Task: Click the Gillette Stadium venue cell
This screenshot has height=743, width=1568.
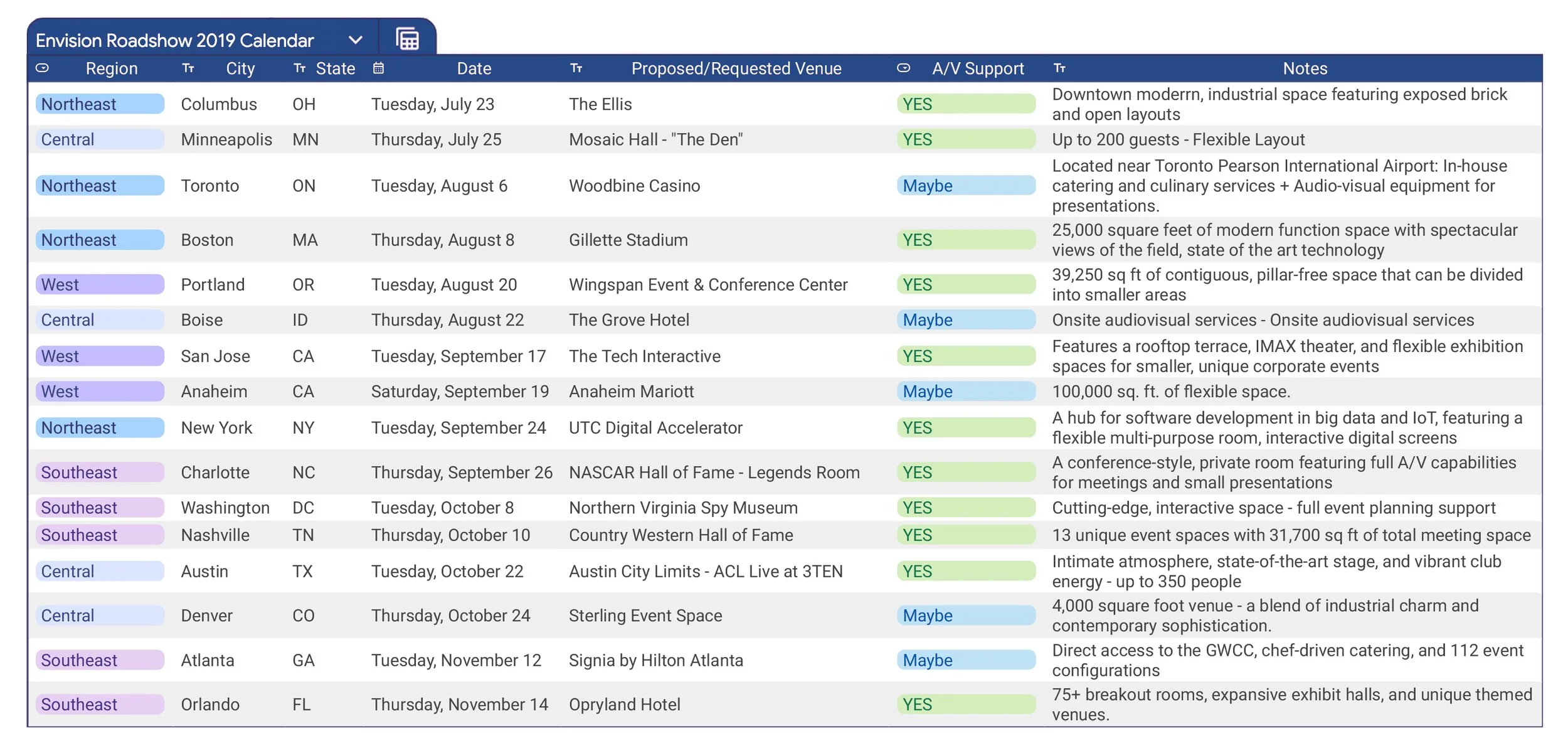Action: point(628,239)
